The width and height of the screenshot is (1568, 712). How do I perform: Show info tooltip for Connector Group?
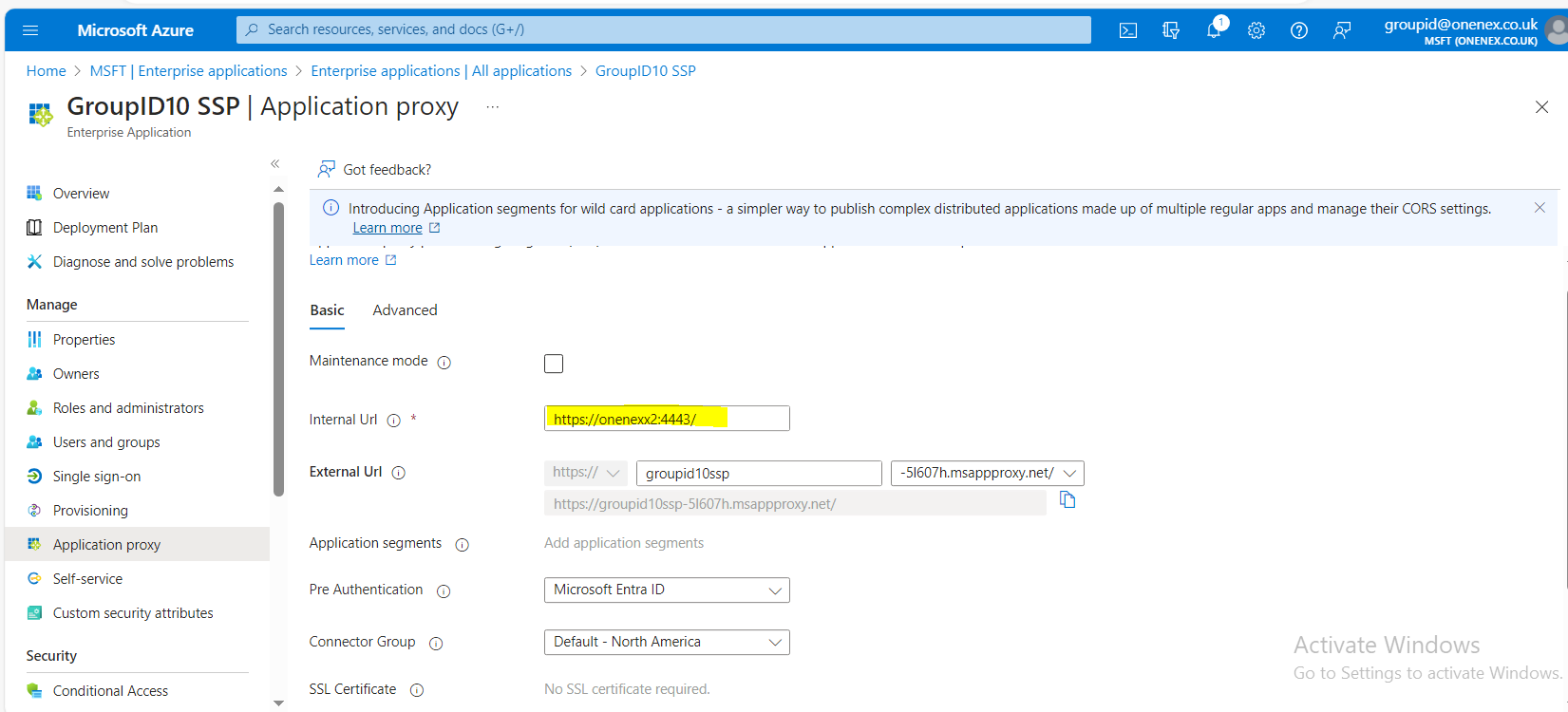click(x=436, y=644)
